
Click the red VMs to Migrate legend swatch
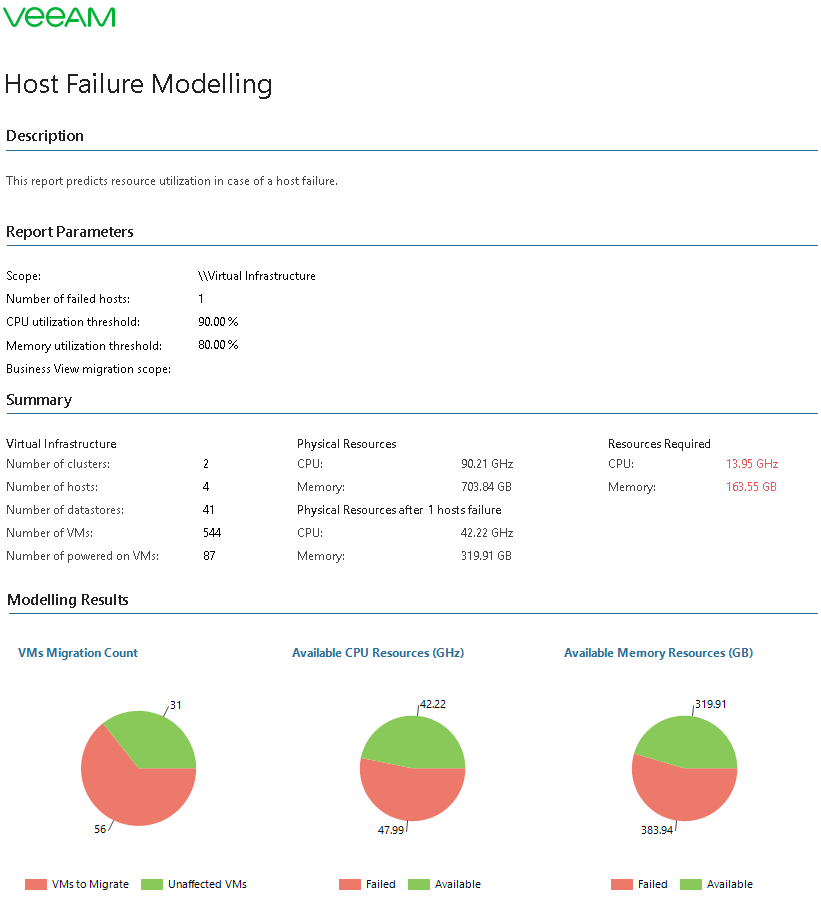36,884
